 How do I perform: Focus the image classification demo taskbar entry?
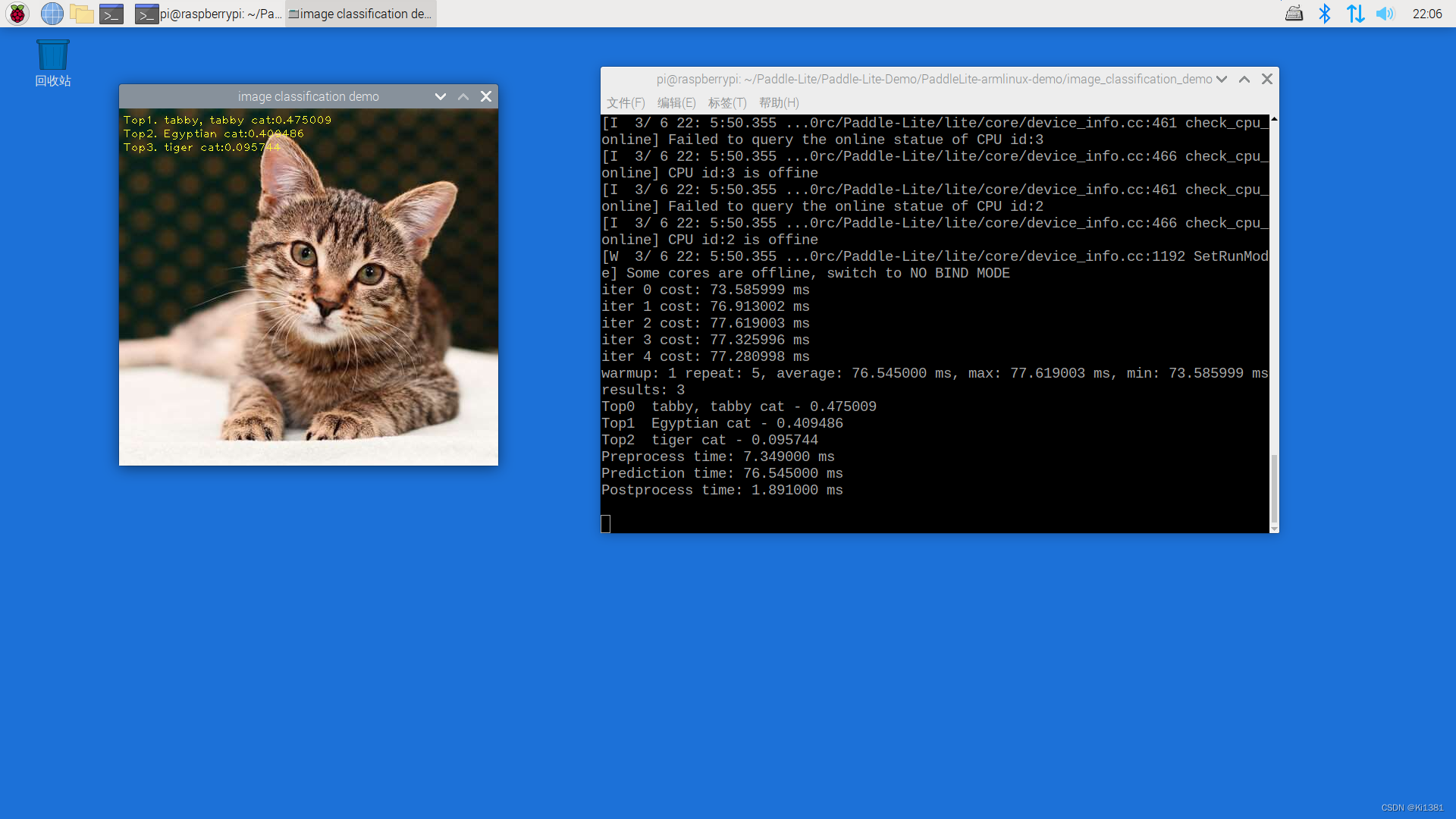(x=359, y=14)
